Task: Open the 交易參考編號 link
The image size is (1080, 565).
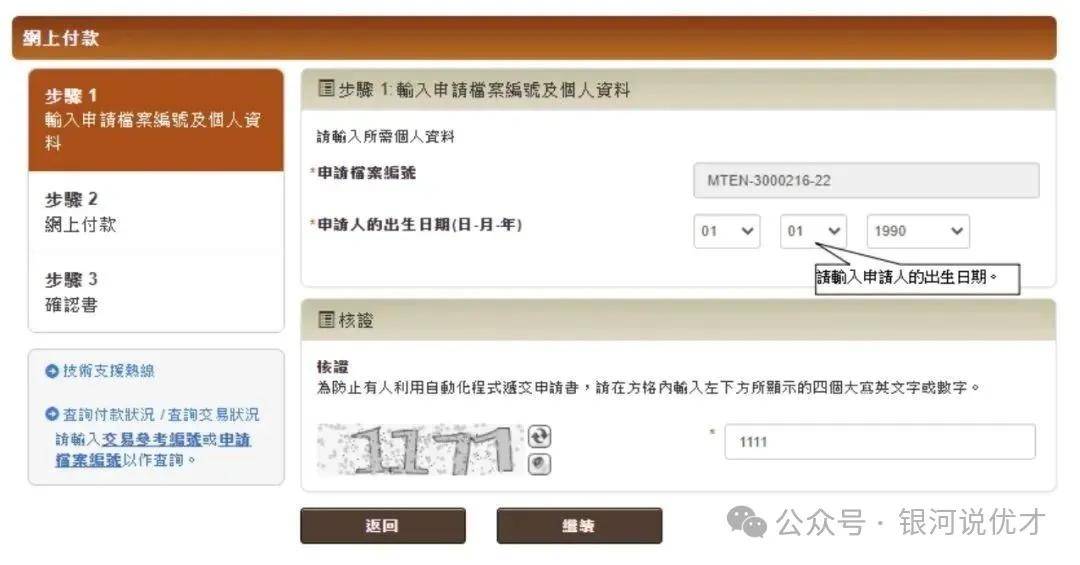Action: click(x=152, y=440)
